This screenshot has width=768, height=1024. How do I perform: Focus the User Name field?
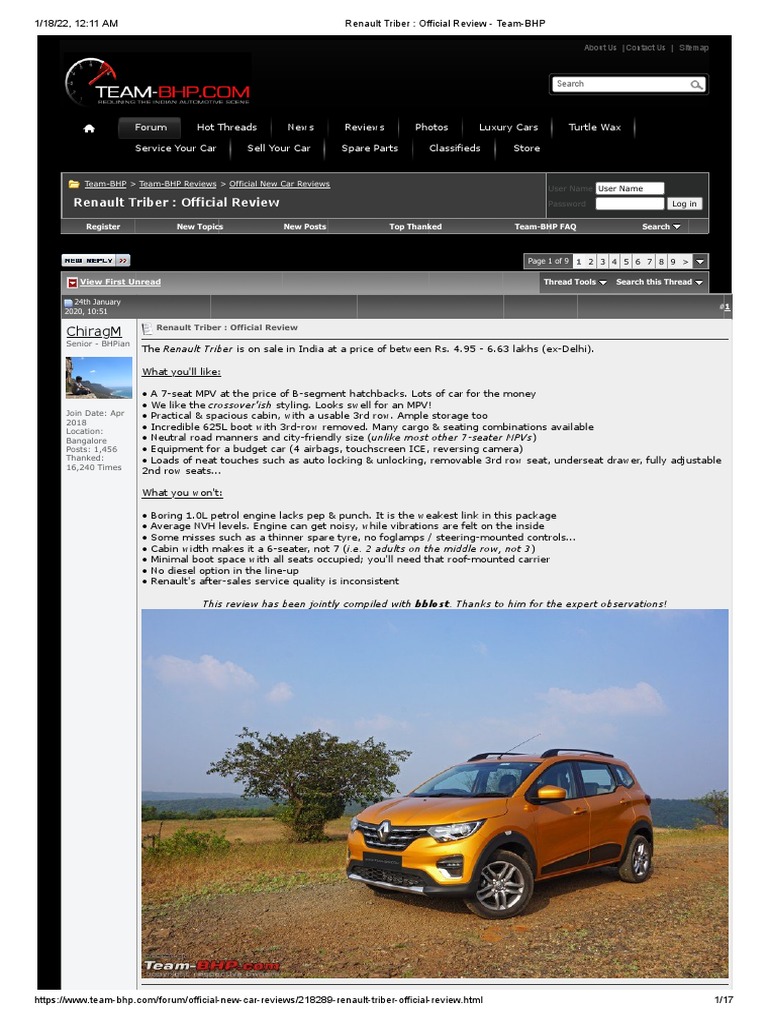point(630,189)
